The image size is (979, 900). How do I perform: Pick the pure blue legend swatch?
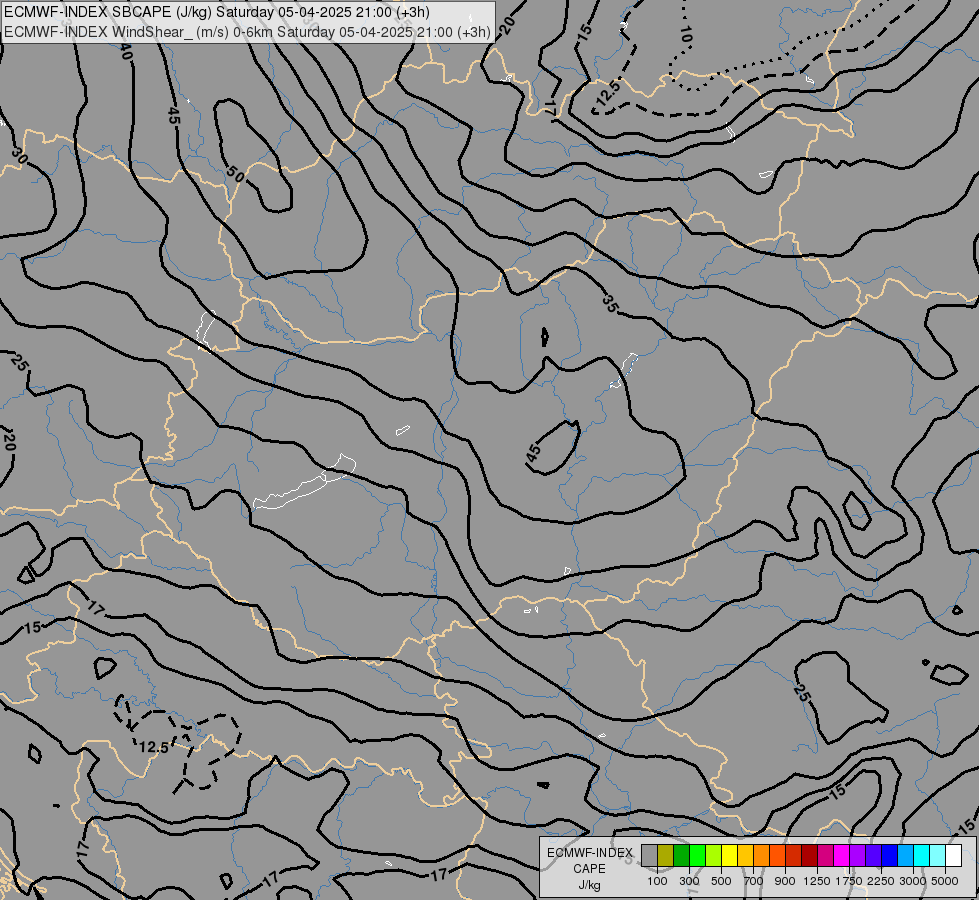889,856
